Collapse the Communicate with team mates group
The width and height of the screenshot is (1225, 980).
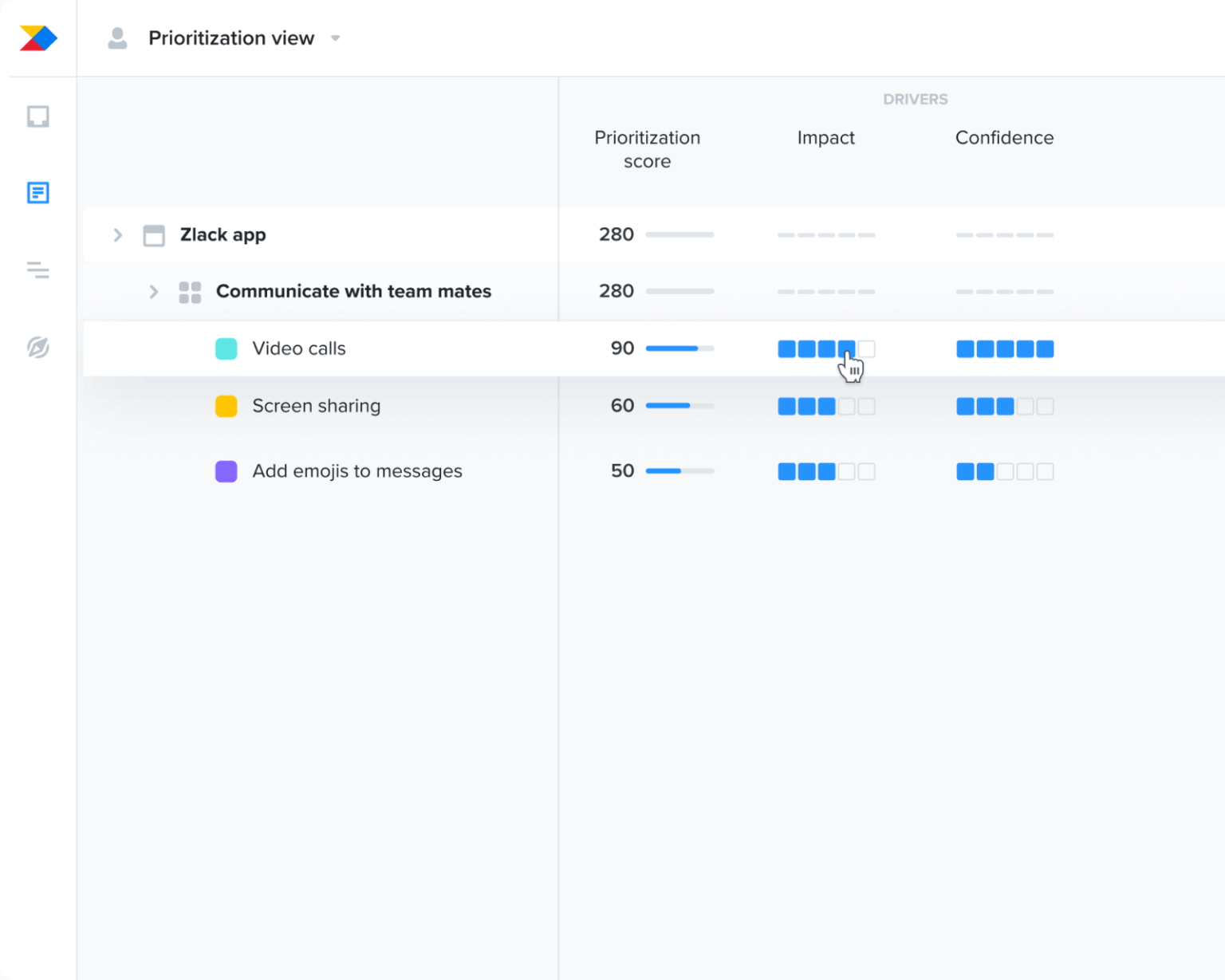pos(153,292)
